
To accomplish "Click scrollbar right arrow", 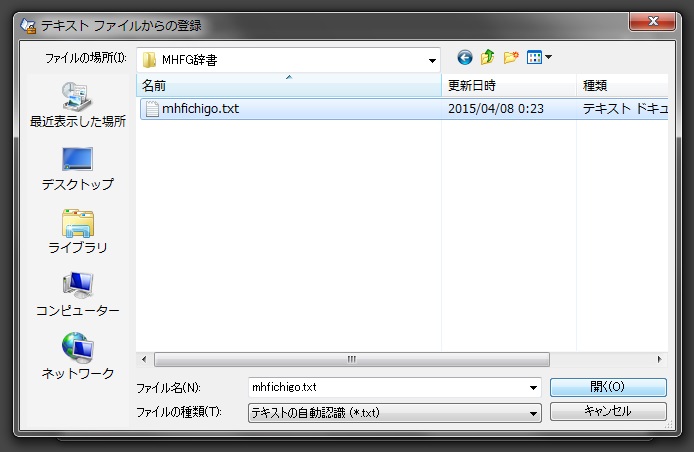I will pyautogui.click(x=659, y=359).
